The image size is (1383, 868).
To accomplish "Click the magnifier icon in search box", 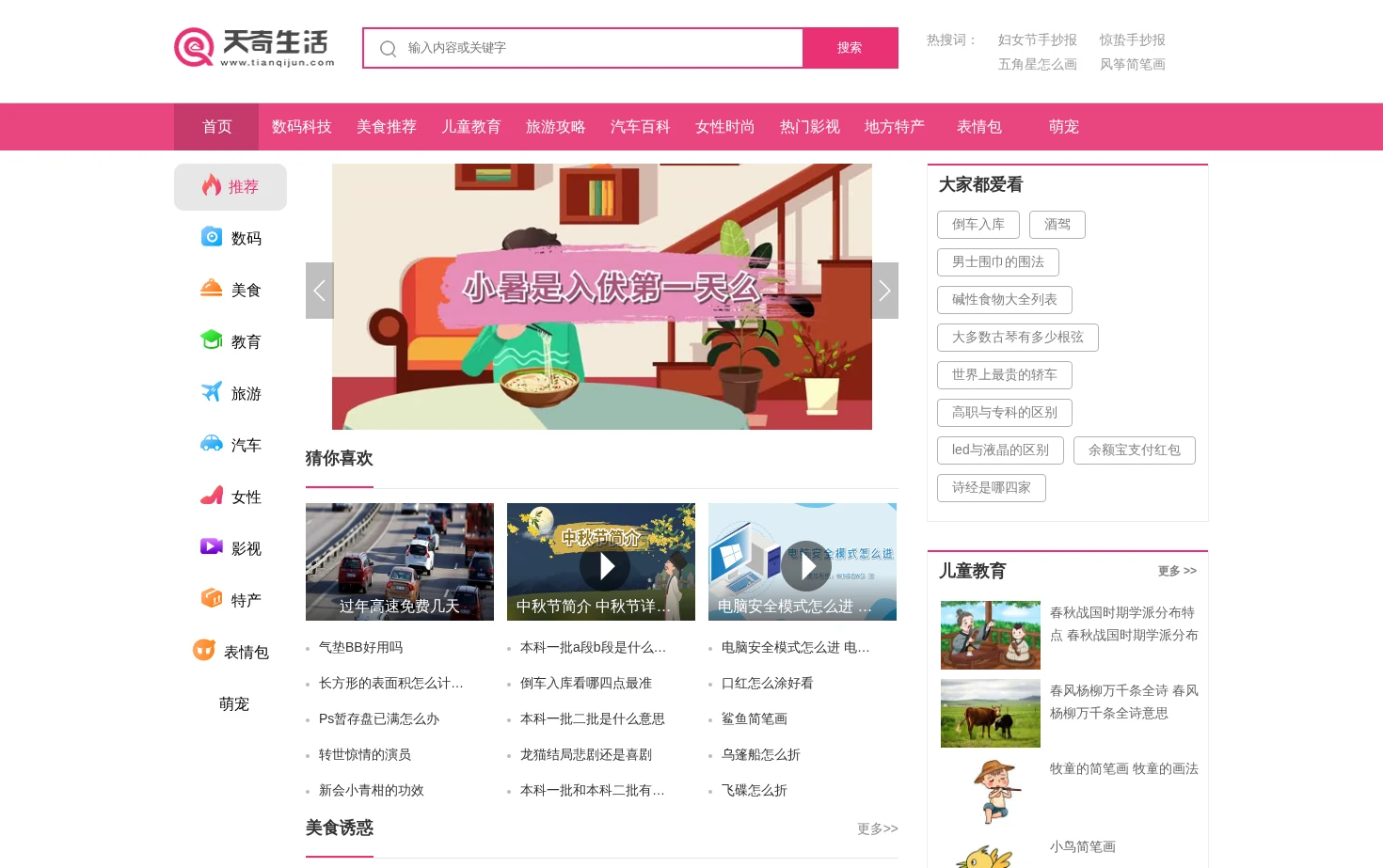I will (388, 49).
